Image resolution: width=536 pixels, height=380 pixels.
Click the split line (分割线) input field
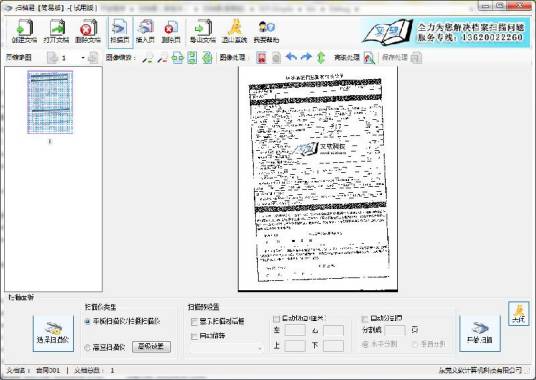tap(395, 330)
